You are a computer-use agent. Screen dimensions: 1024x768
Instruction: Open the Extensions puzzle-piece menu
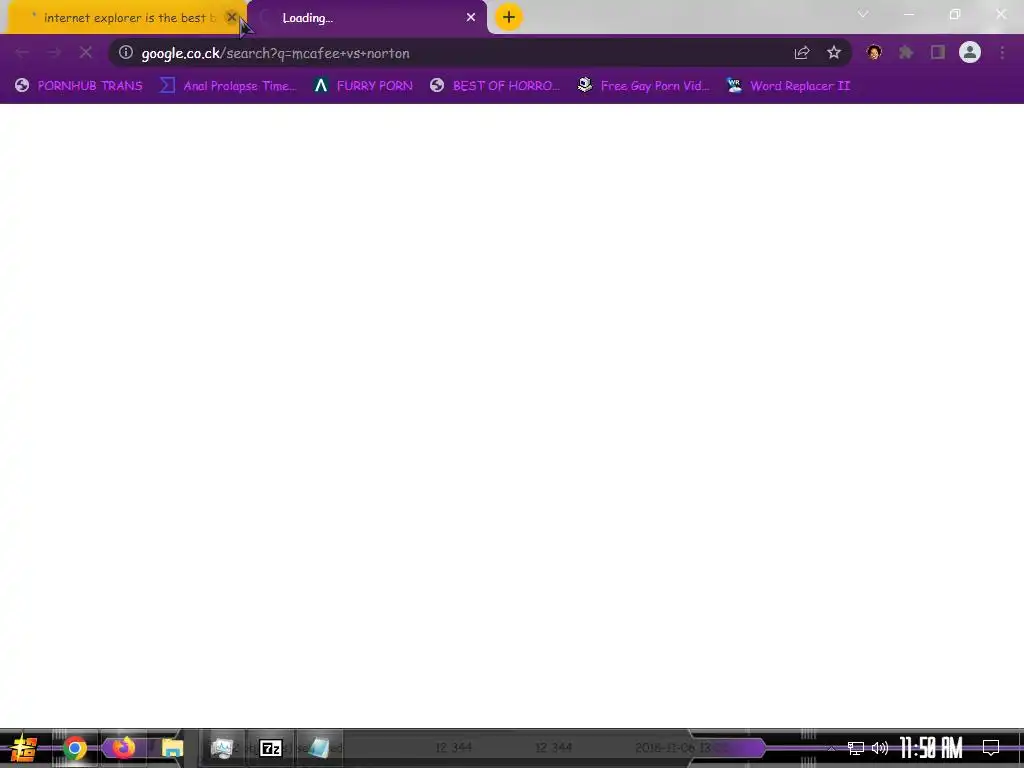(x=906, y=52)
